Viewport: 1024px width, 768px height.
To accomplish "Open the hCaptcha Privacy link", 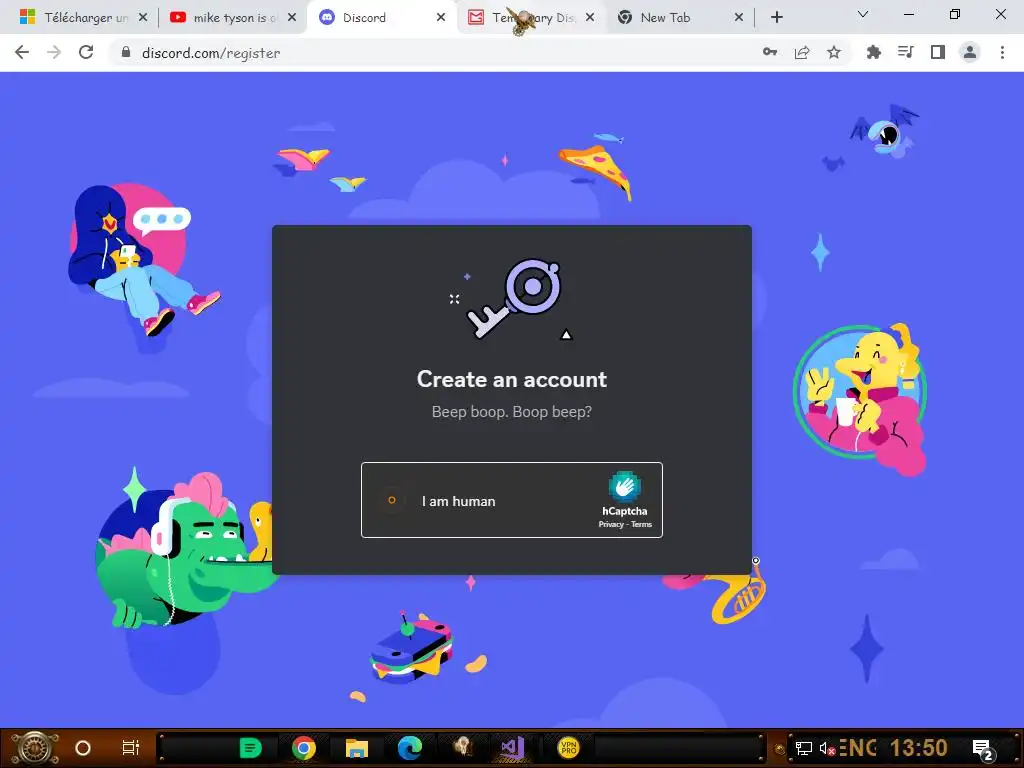I will [611, 524].
